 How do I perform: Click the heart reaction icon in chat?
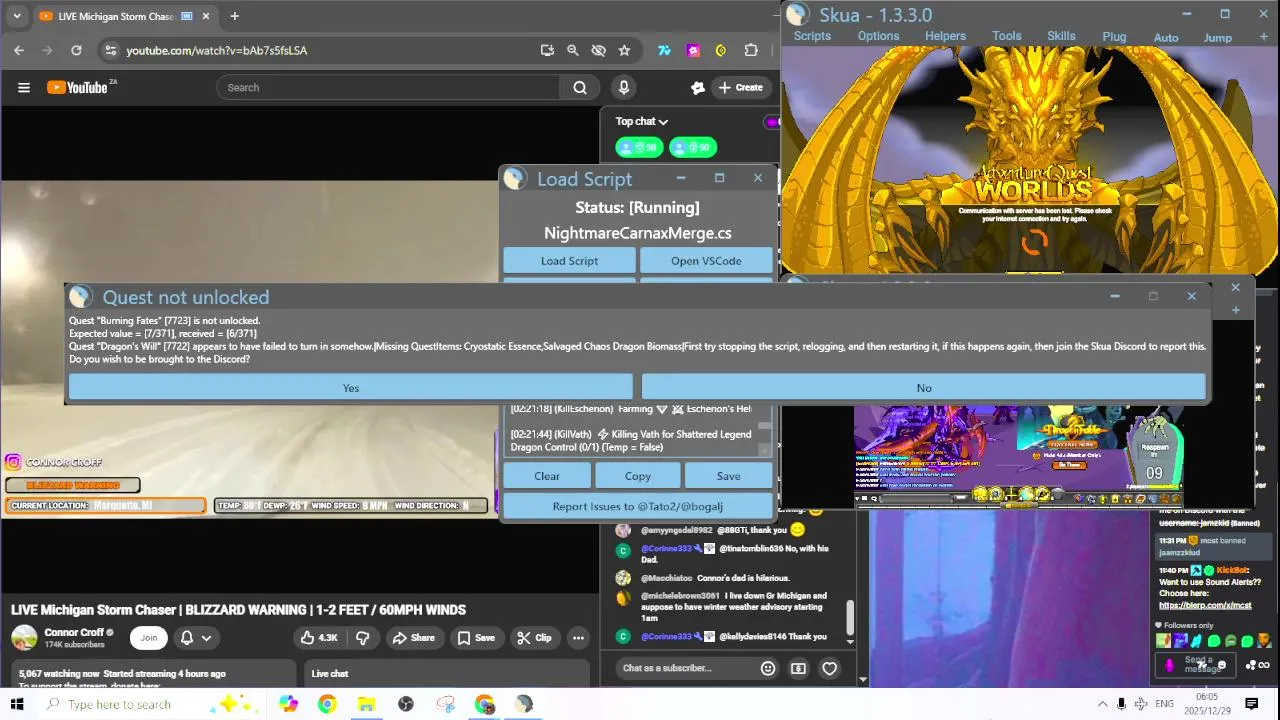pyautogui.click(x=829, y=668)
